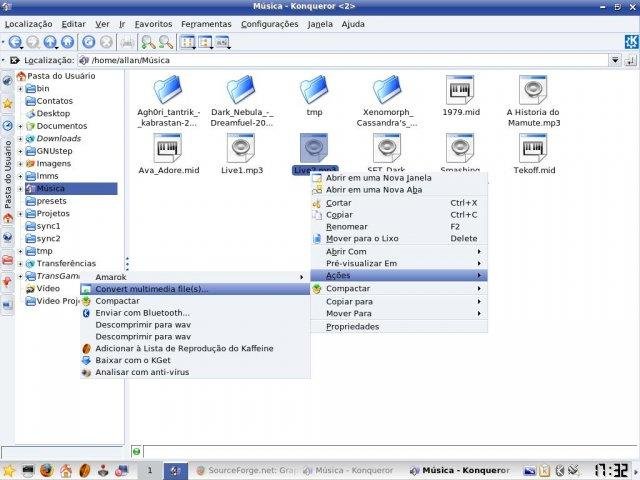Expand the Imagens tree node

coord(20,164)
